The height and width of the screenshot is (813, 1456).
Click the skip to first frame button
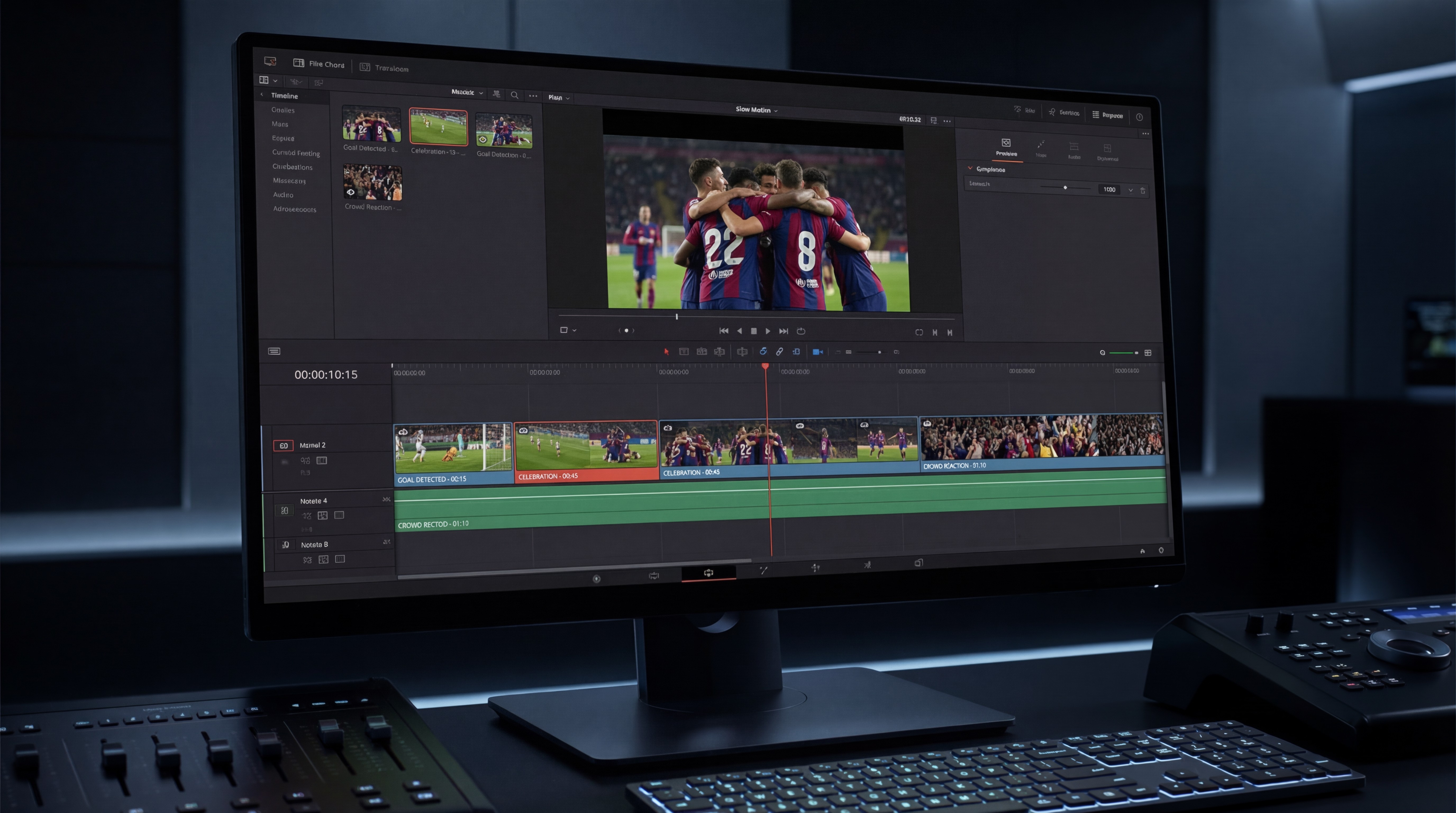(724, 331)
